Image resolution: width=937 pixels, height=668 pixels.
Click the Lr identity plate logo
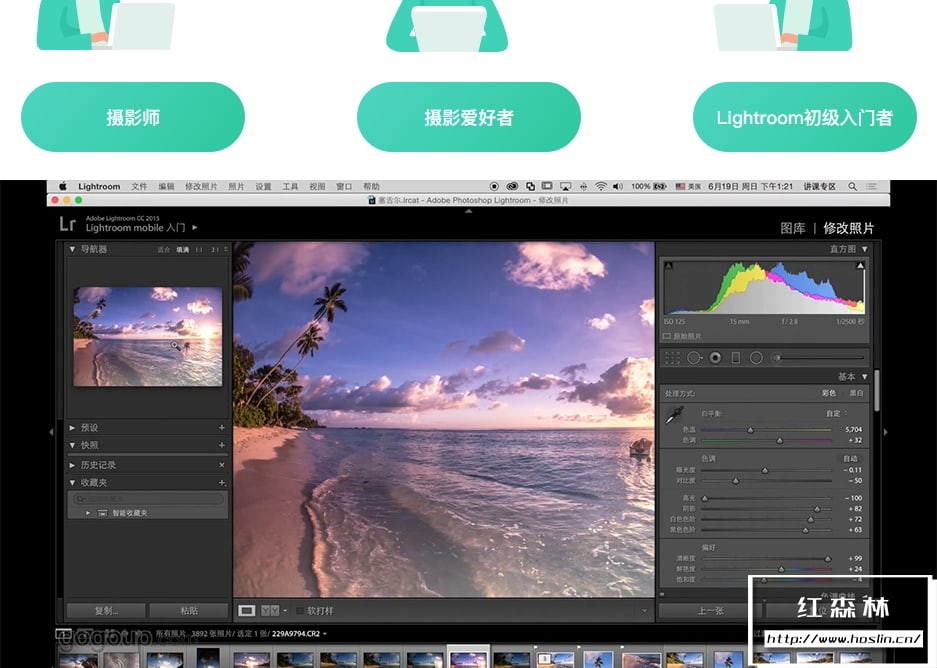68,224
